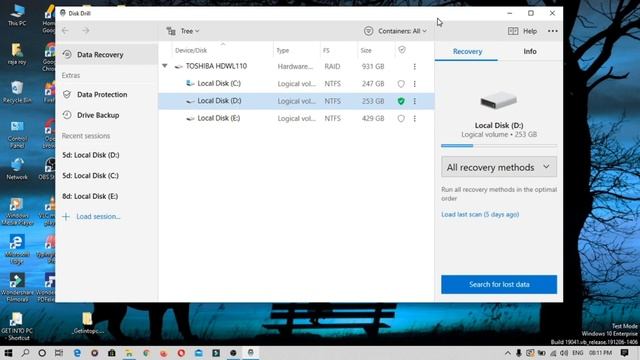Image resolution: width=640 pixels, height=360 pixels.
Task: Open the Help panel
Action: (x=522, y=31)
